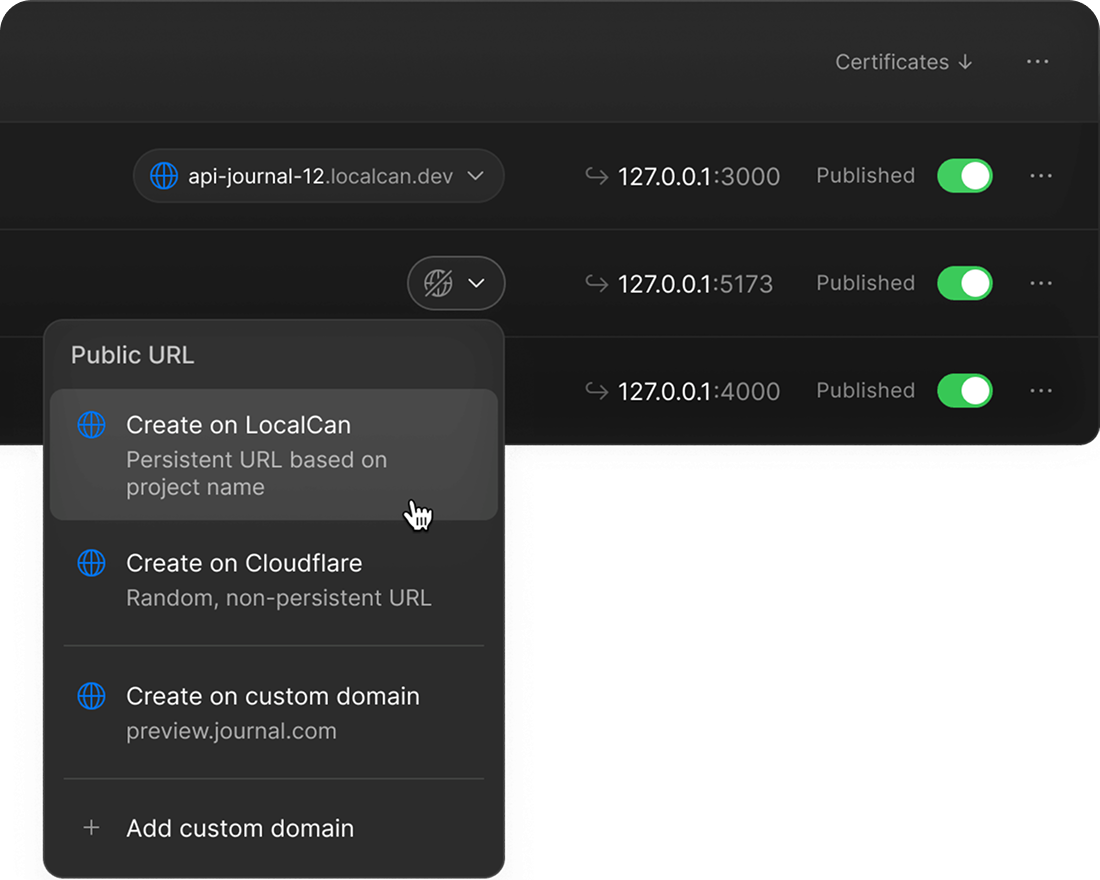The width and height of the screenshot is (1100, 880).
Task: Click the 127.0.0.1:3000 target address
Action: [x=698, y=177]
